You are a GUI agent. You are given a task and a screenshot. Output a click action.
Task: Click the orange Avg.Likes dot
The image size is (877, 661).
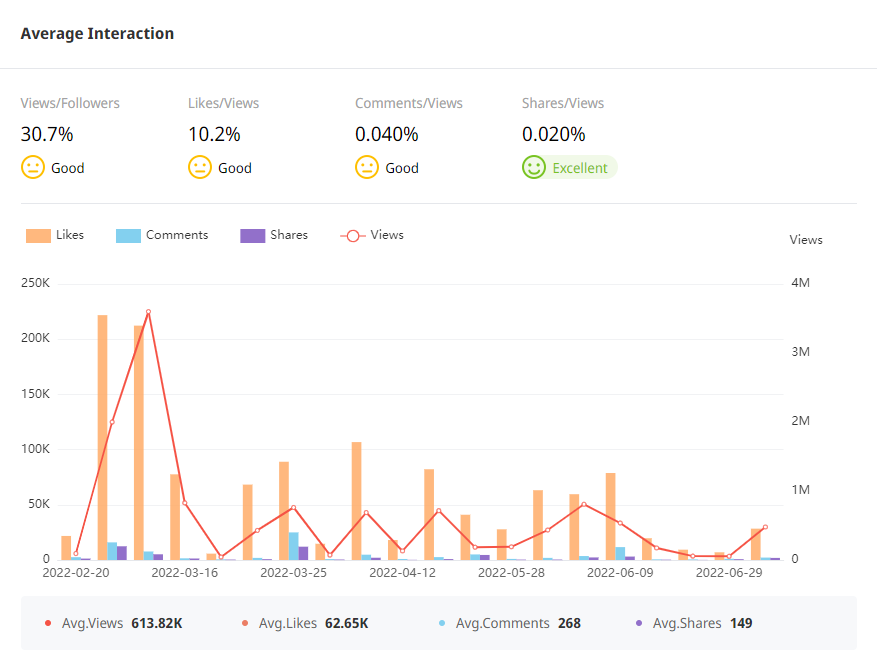pyautogui.click(x=245, y=623)
